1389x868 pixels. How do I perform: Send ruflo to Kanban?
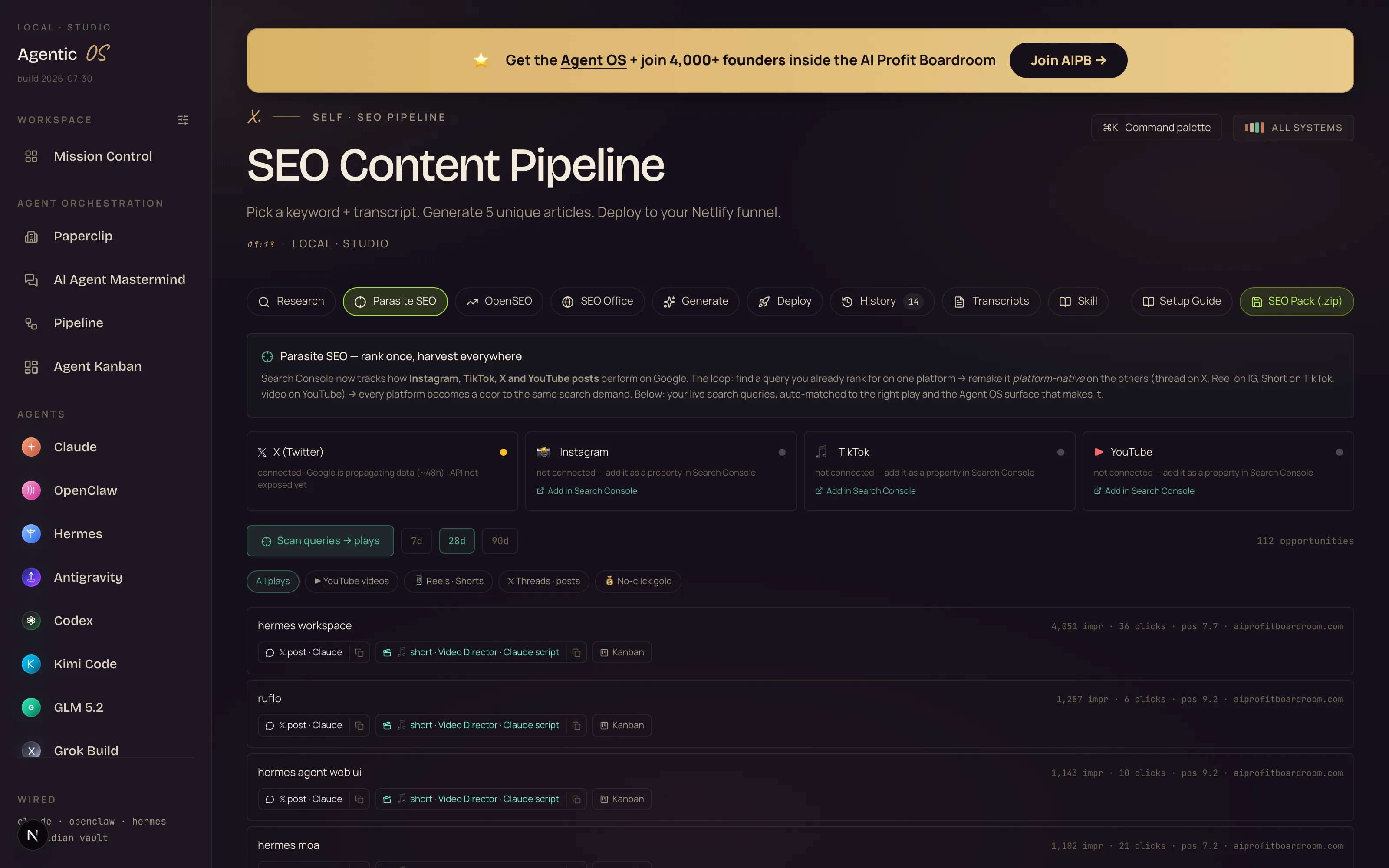(622, 725)
